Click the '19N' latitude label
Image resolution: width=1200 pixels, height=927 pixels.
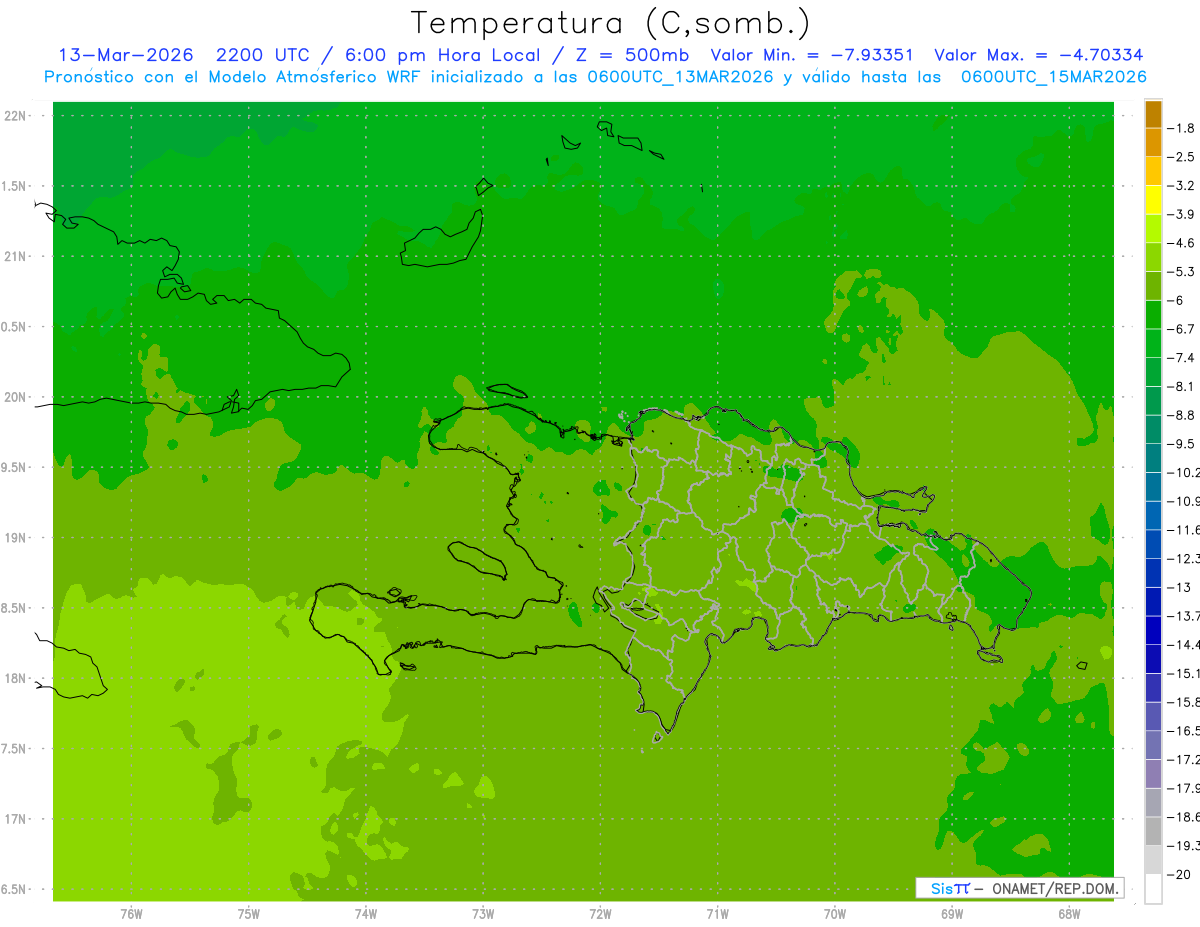[x=17, y=538]
